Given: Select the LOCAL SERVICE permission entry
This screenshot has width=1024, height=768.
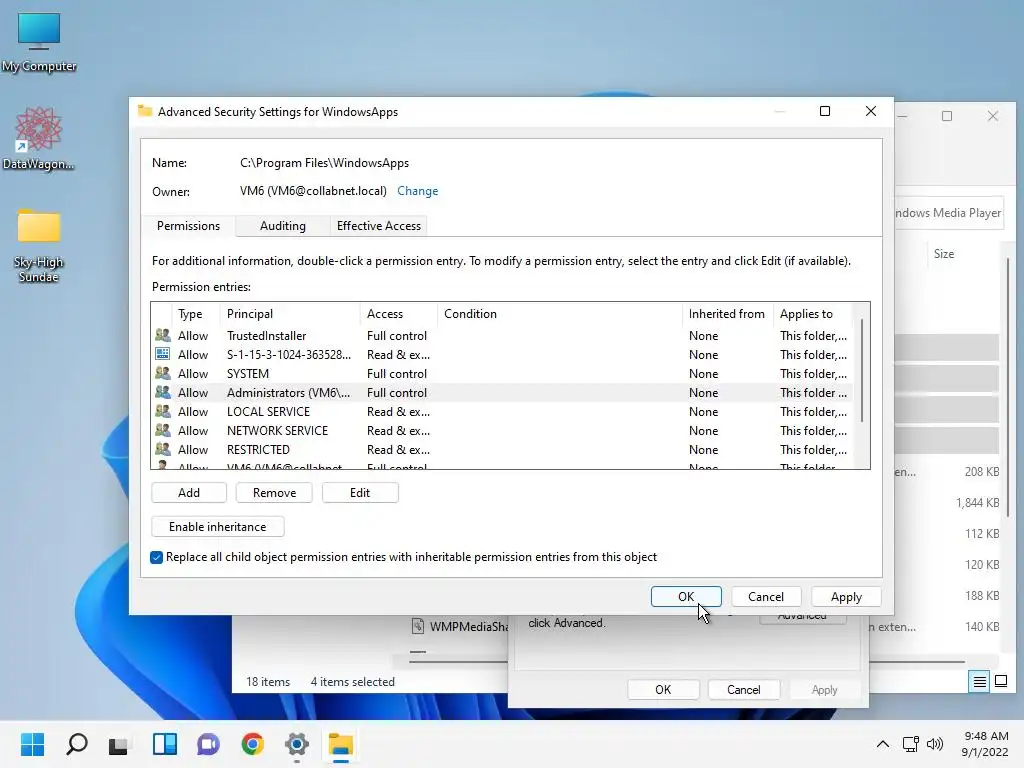Looking at the screenshot, I should (x=503, y=411).
